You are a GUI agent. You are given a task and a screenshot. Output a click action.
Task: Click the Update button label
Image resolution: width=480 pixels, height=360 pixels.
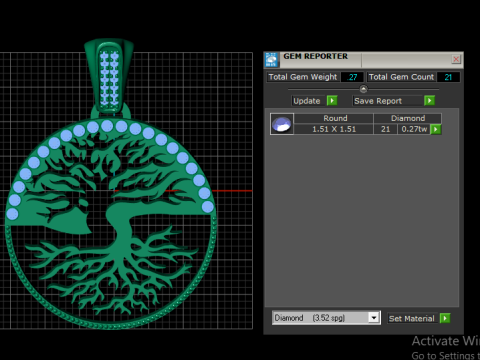click(306, 101)
